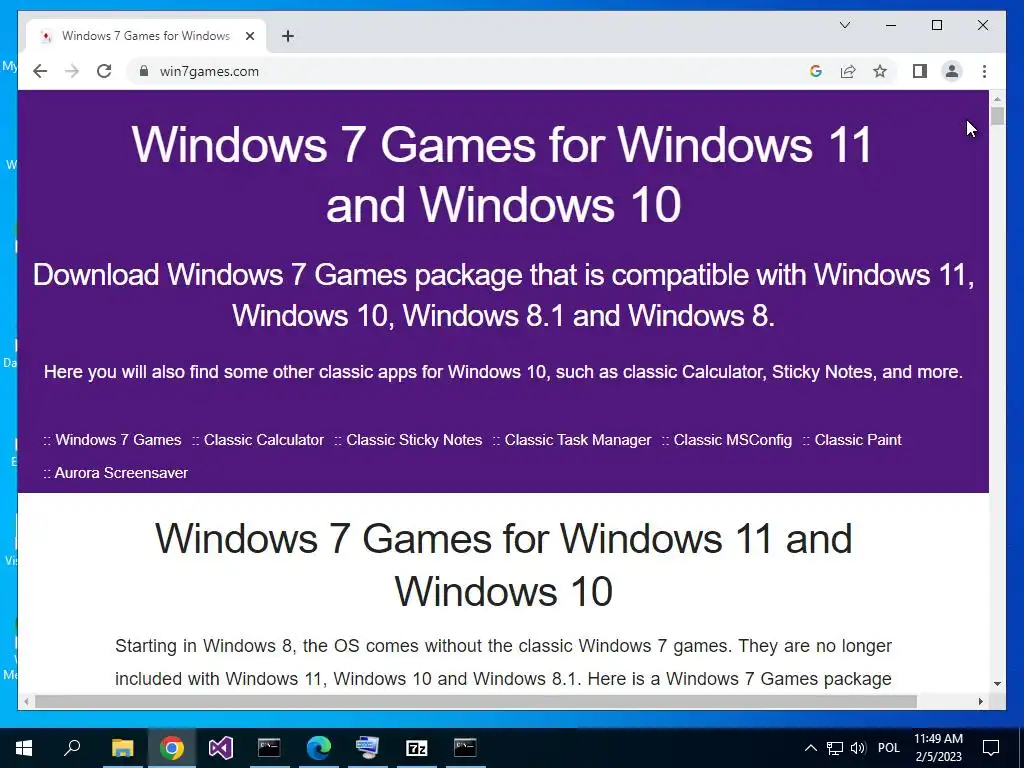
Task: Click the vertical scrollbar up arrow
Action: click(997, 99)
